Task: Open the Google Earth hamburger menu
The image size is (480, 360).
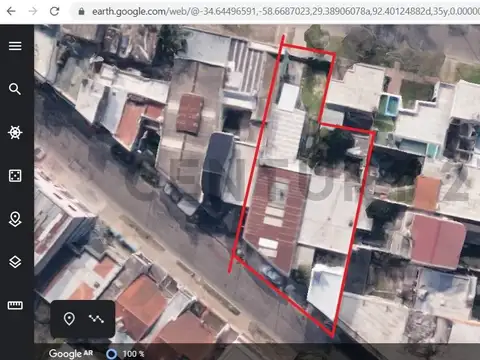Action: [x=15, y=46]
